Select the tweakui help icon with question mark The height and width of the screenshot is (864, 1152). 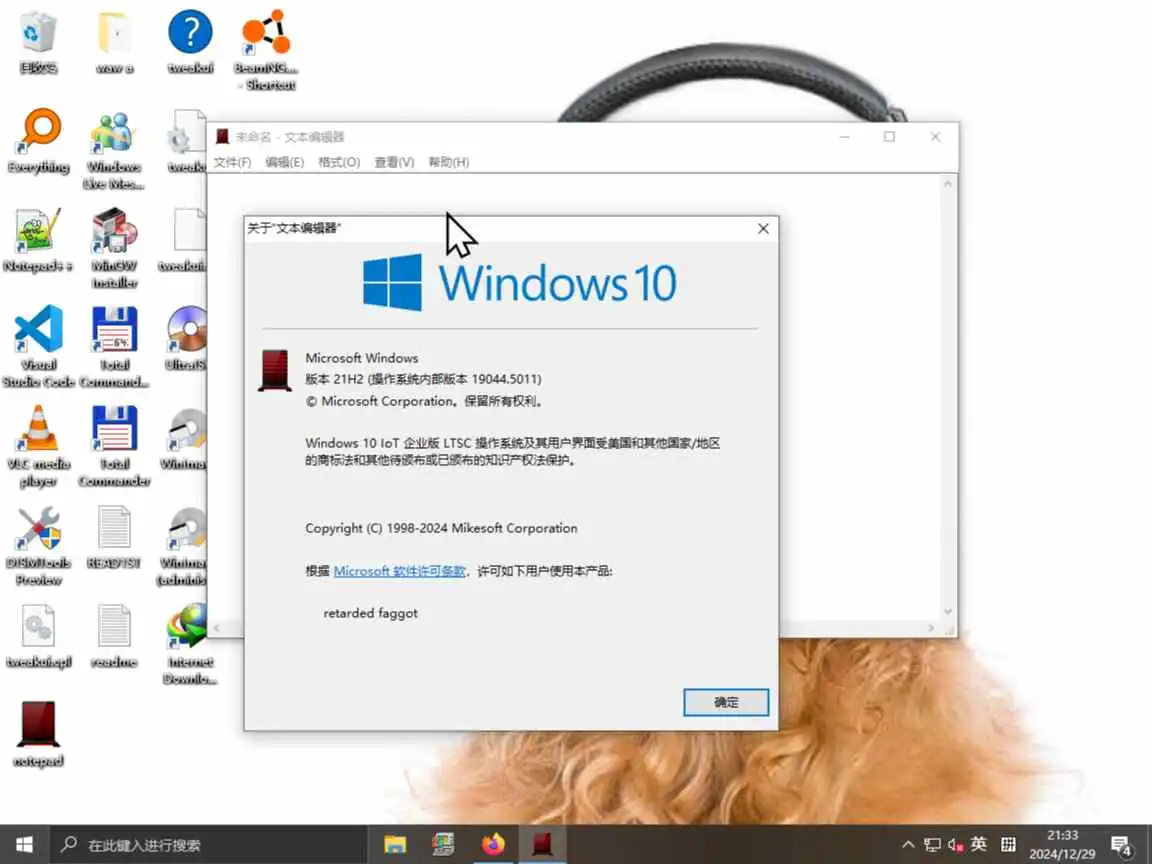click(x=190, y=43)
